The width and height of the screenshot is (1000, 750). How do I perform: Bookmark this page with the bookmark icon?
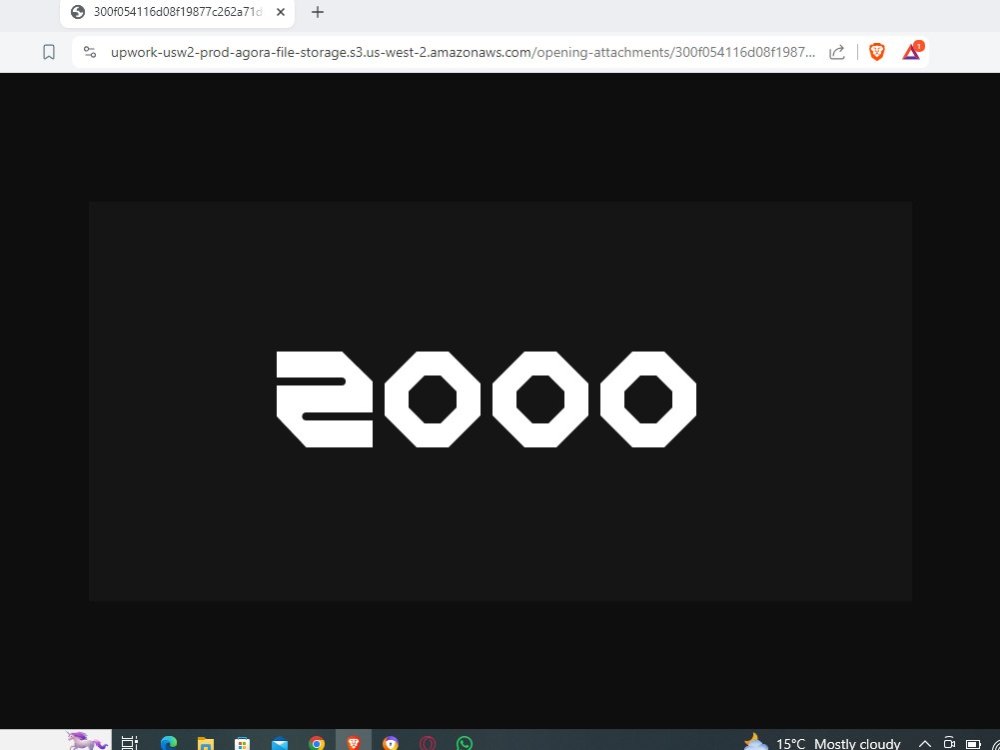49,52
